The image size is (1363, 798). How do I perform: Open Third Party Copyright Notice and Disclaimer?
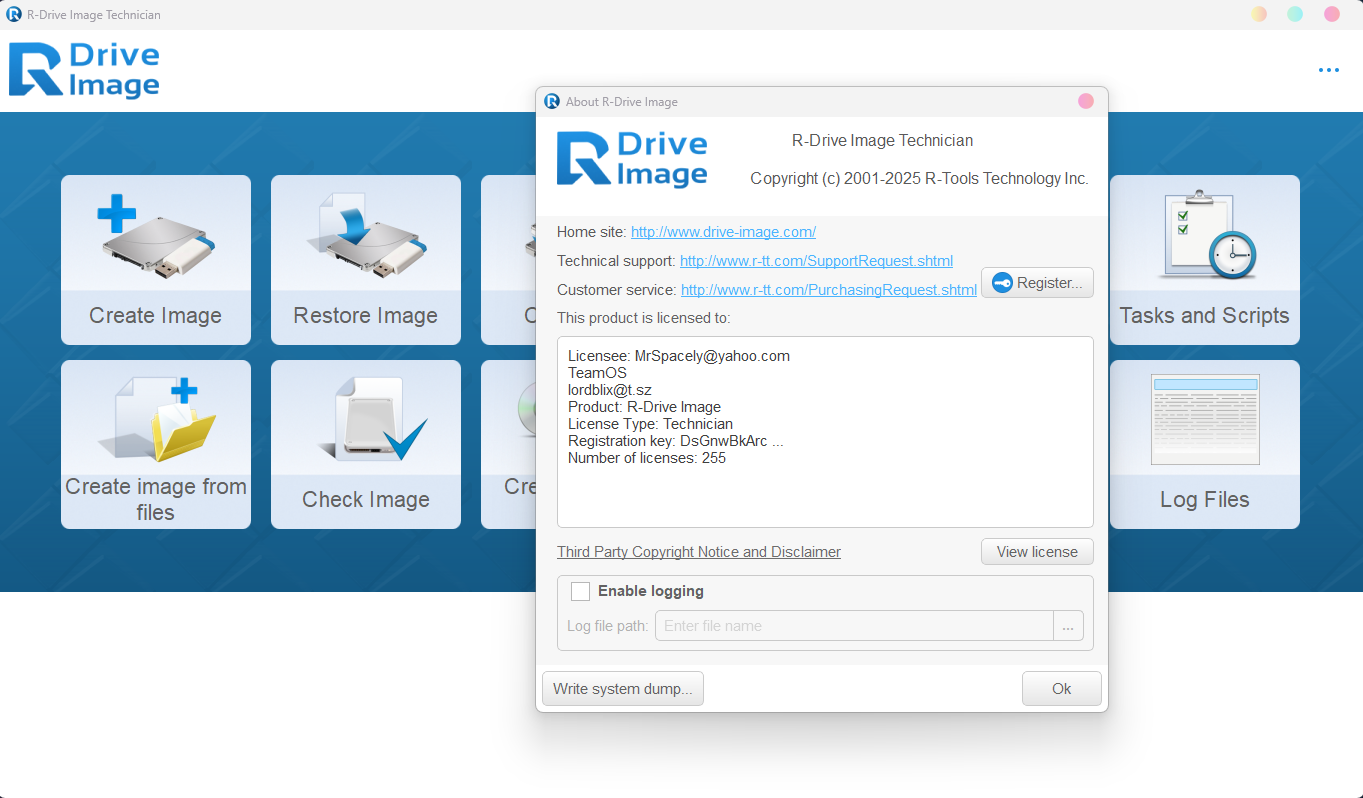tap(698, 552)
